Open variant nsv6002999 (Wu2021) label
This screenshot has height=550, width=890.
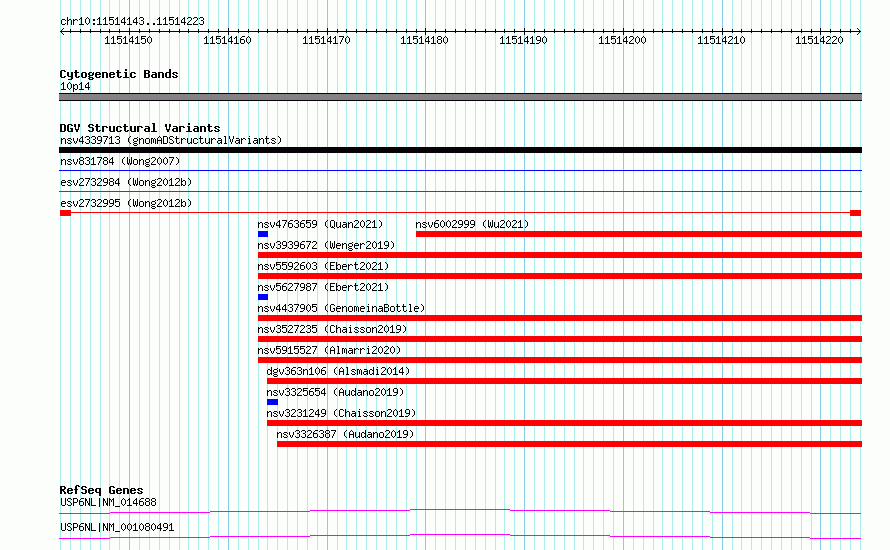(x=472, y=224)
